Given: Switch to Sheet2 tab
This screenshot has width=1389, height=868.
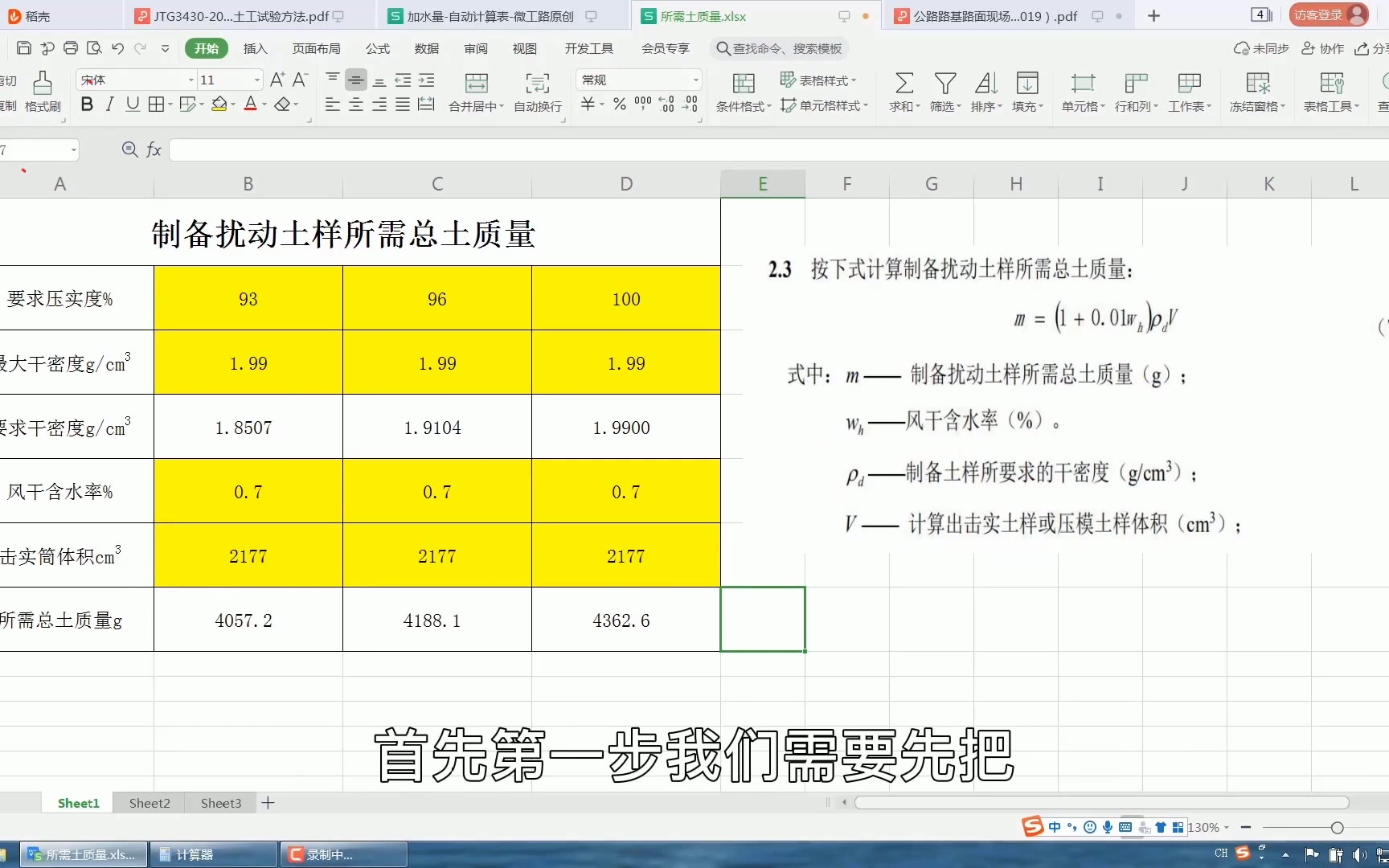Looking at the screenshot, I should click(150, 803).
